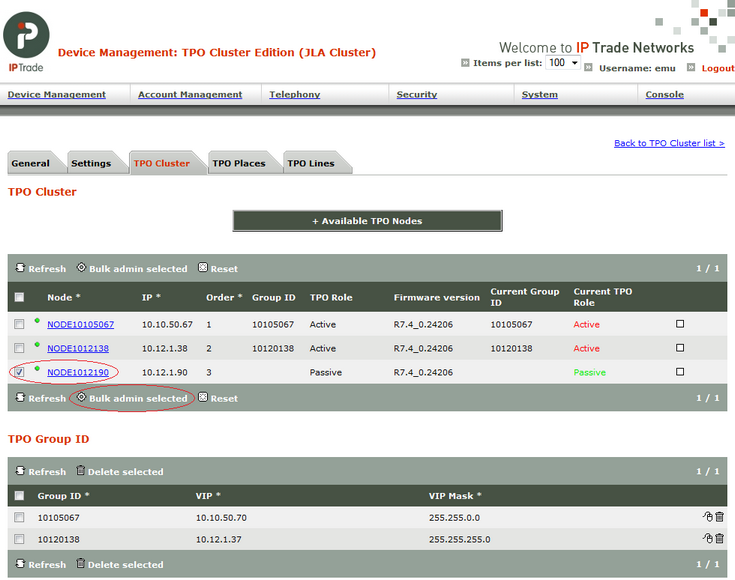735x580 pixels.
Task: Open the NODE10105067 link
Action: click(81, 324)
